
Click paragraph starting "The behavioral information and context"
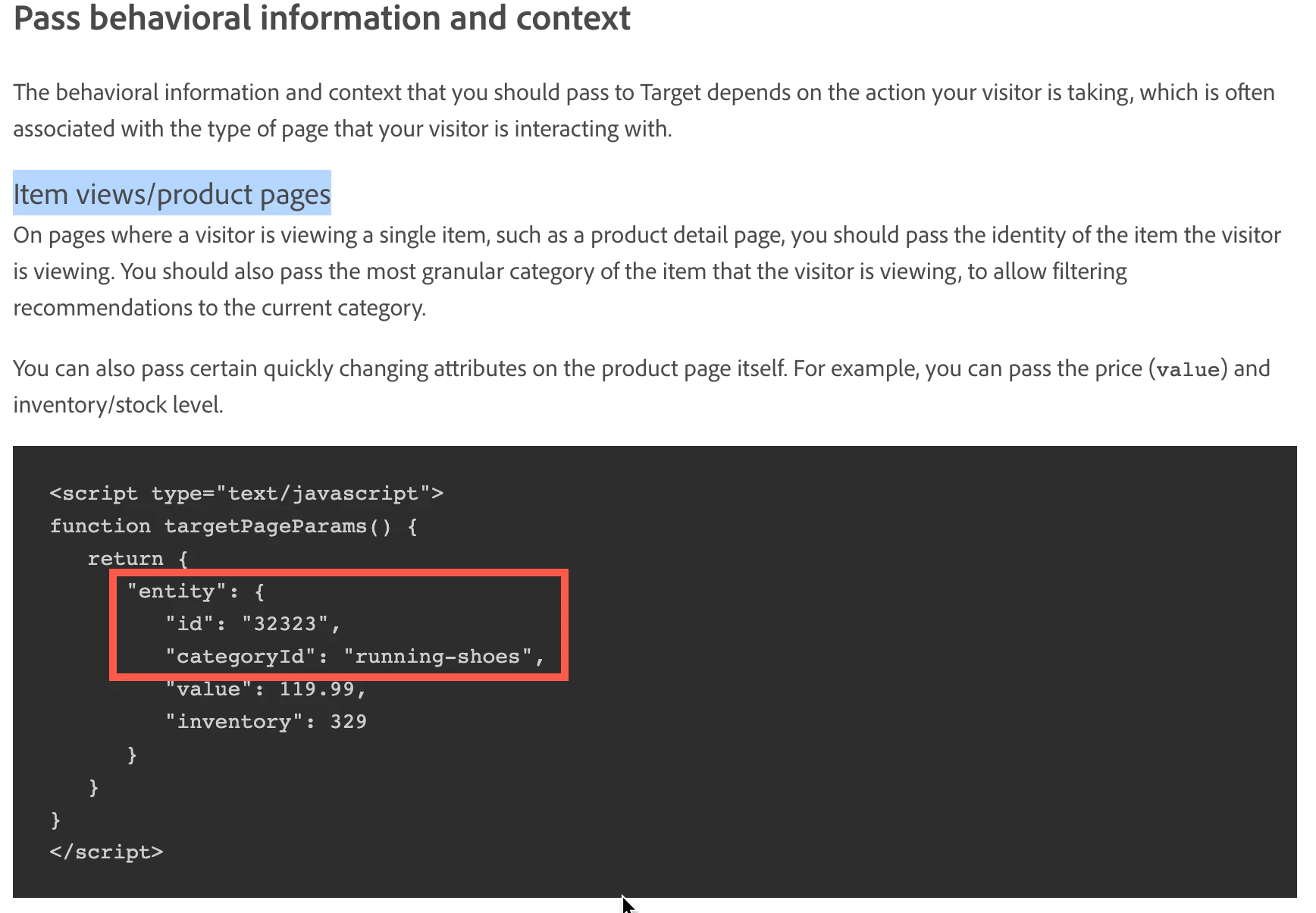(644, 111)
